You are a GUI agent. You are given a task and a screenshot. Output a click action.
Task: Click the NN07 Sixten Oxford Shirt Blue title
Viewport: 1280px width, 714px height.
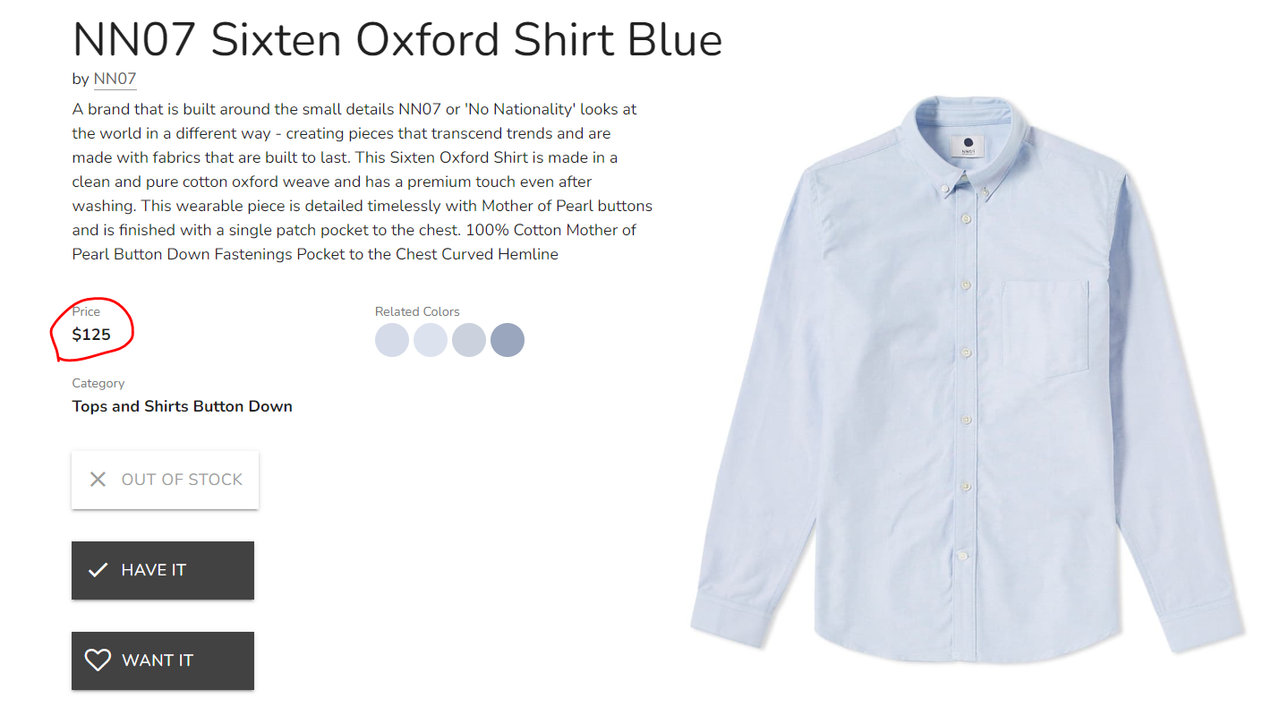(x=397, y=40)
